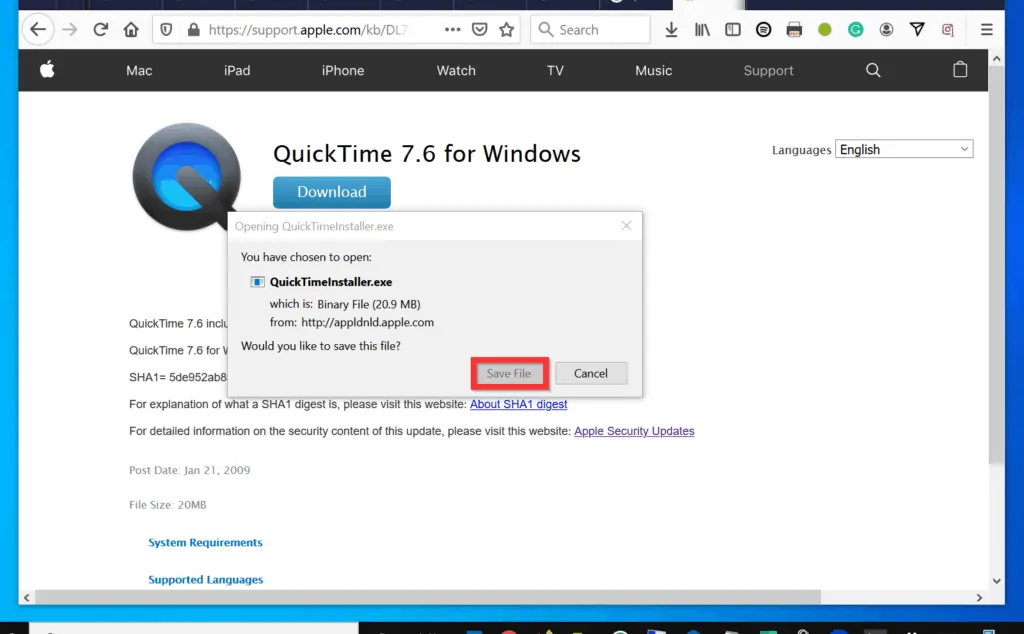Click the QuickTime 7.6 for Windows heading
This screenshot has width=1024, height=634.
427,153
